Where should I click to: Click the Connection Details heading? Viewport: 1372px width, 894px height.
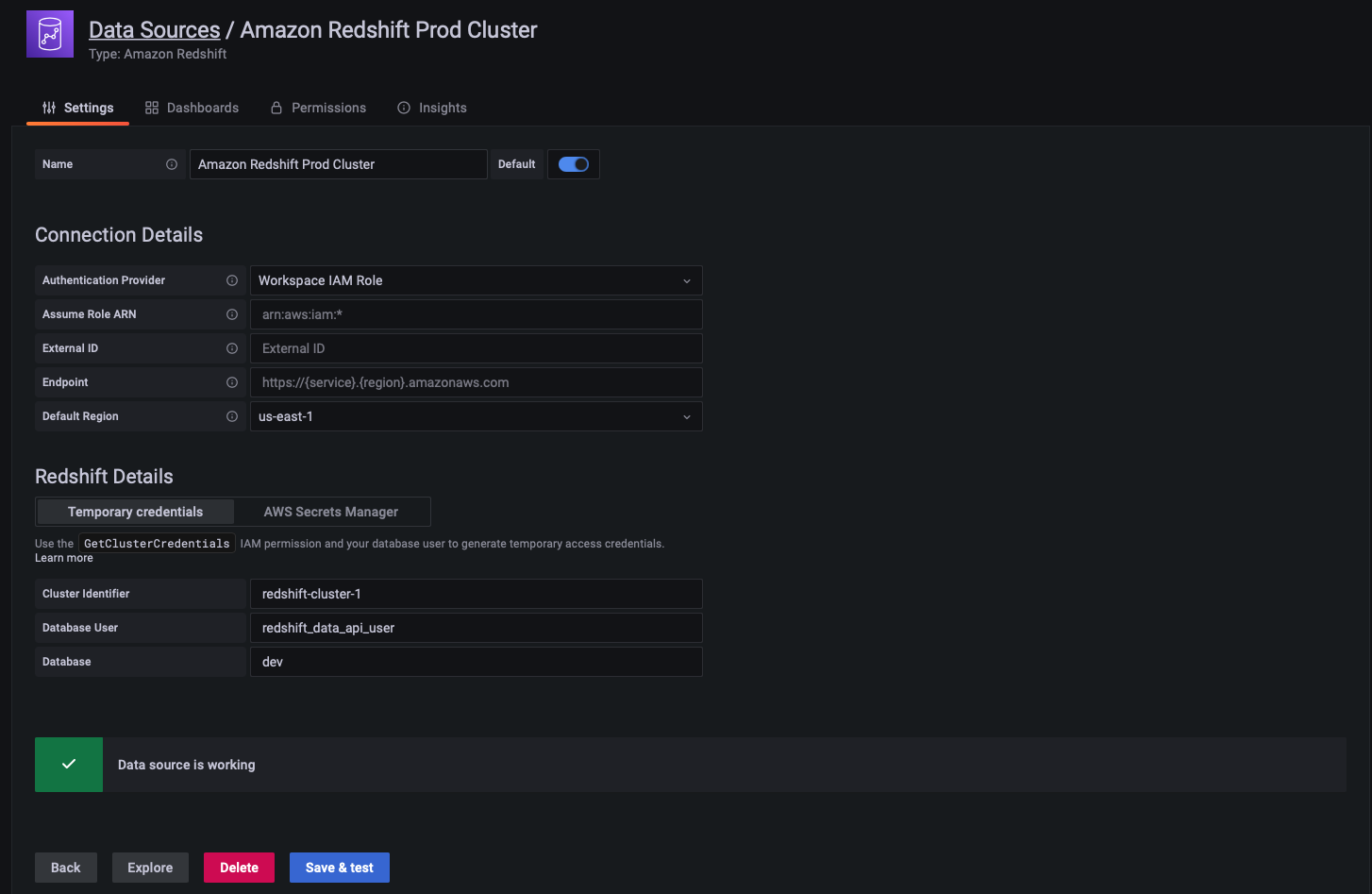tap(119, 235)
